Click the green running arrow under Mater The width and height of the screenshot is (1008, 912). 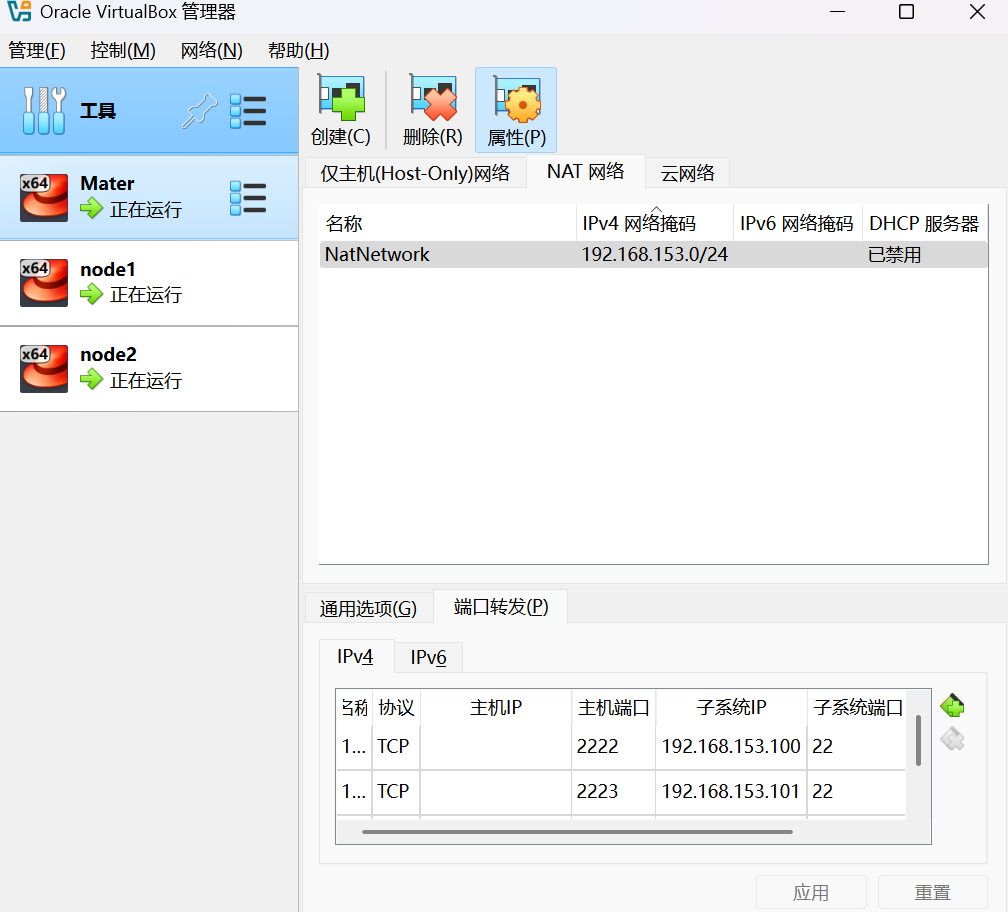click(x=91, y=208)
